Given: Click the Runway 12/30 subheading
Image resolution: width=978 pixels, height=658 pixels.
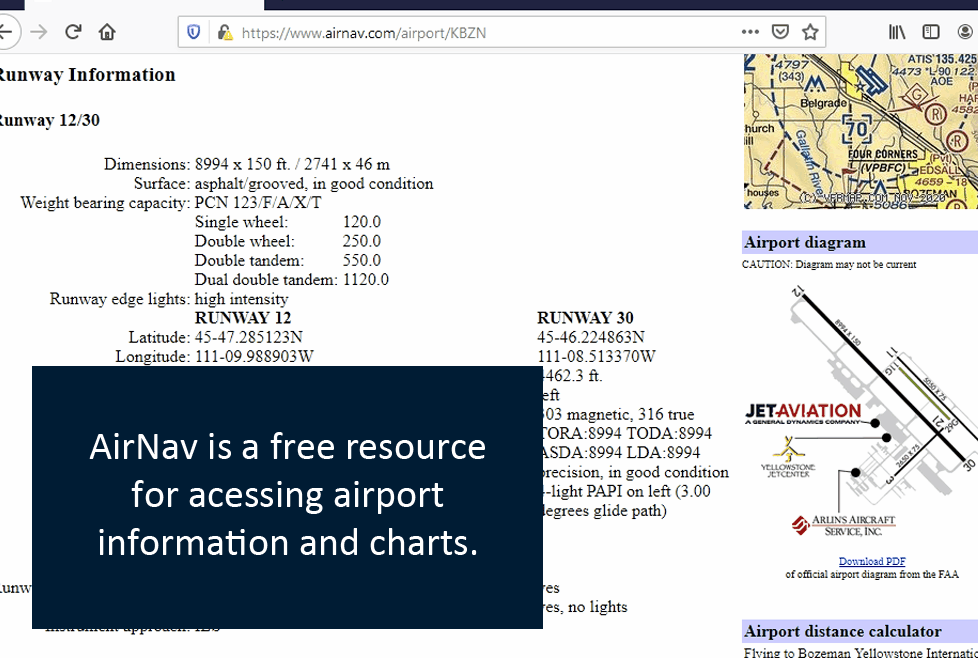Looking at the screenshot, I should (x=49, y=120).
